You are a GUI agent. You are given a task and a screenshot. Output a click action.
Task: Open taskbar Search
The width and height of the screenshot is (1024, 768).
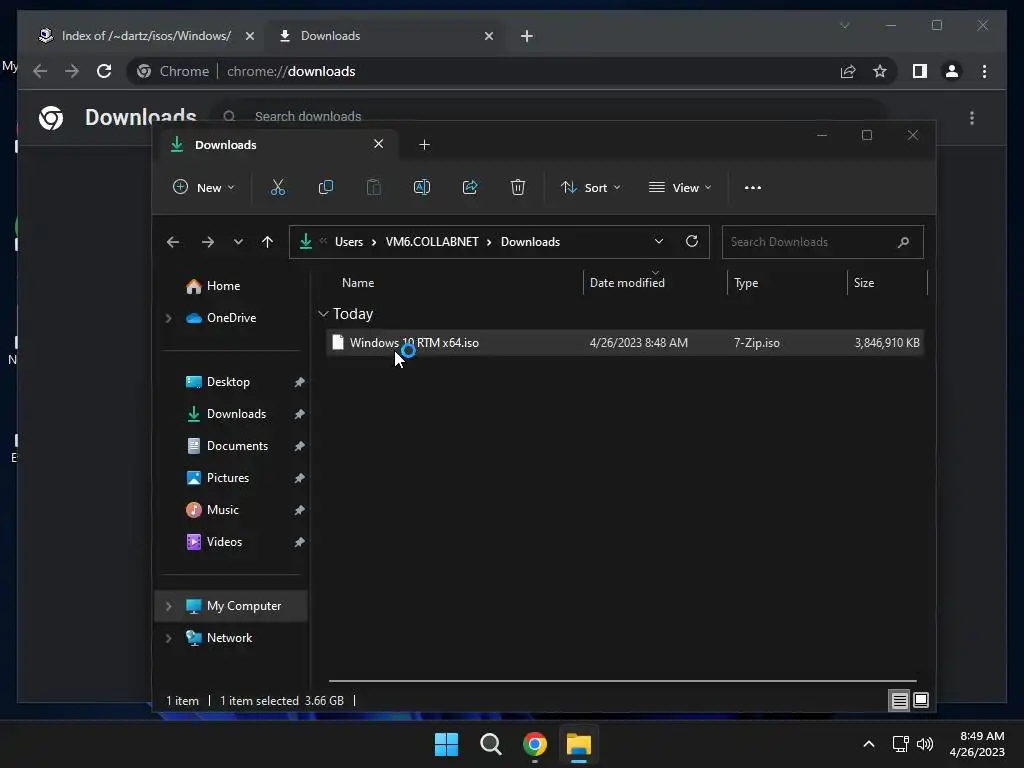pyautogui.click(x=490, y=744)
